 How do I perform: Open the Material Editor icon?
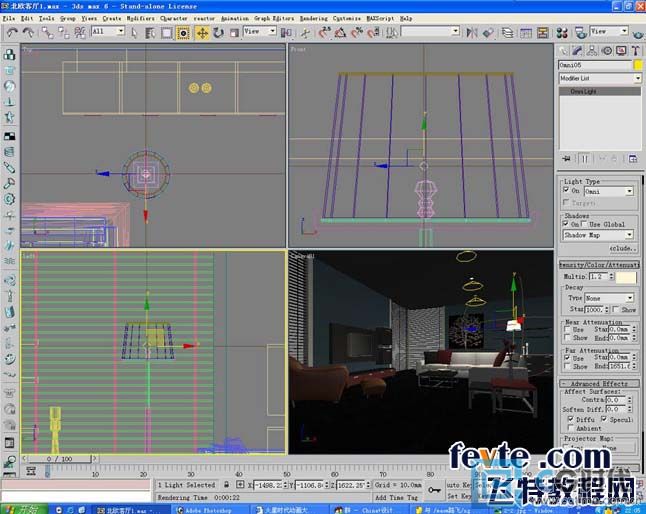point(562,33)
